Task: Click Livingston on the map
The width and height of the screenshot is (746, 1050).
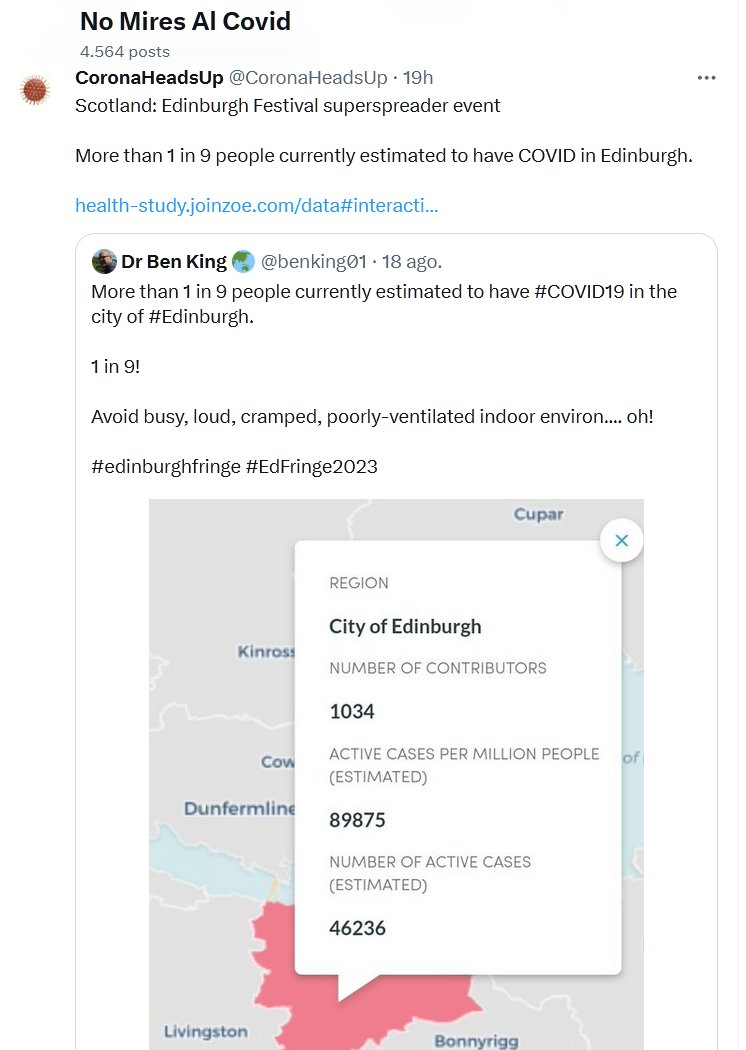Action: point(205,1031)
